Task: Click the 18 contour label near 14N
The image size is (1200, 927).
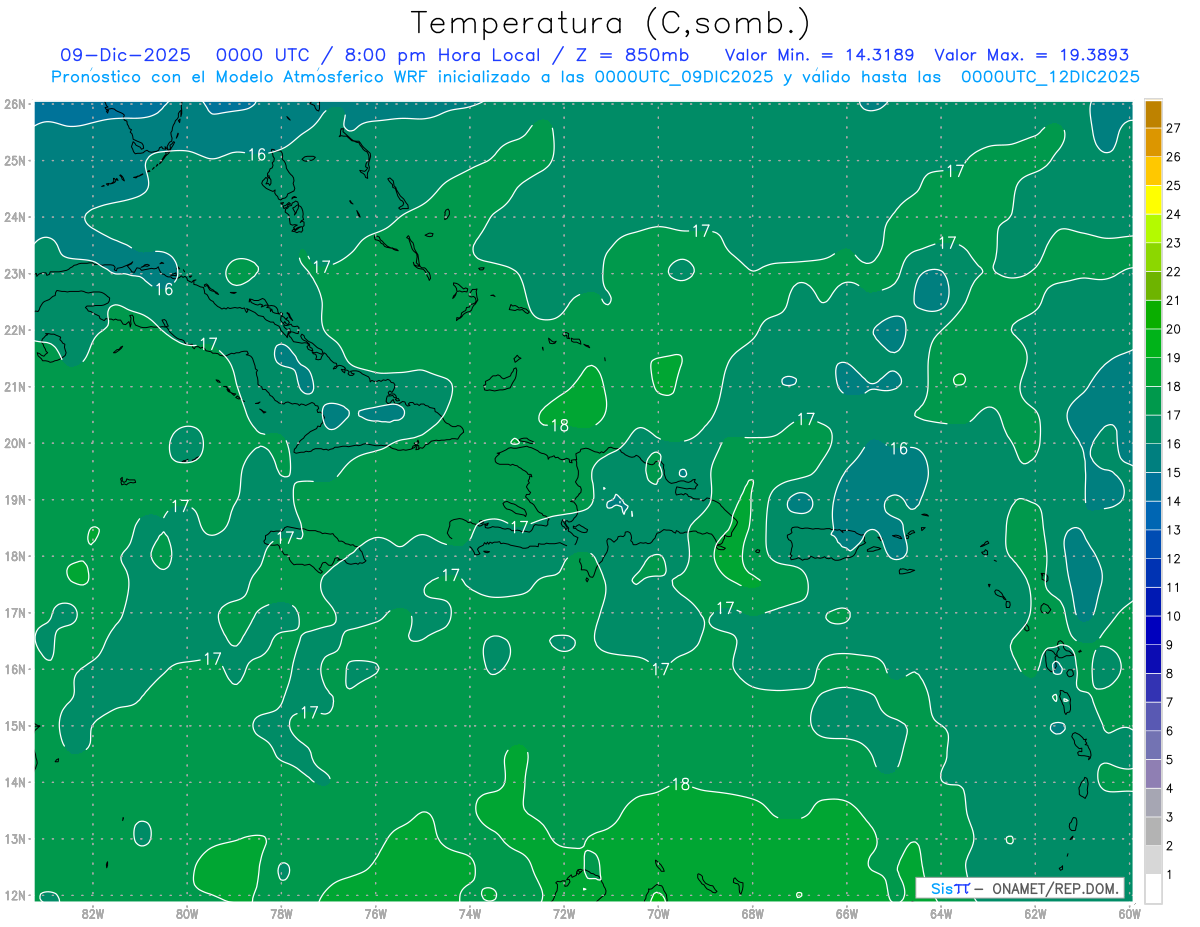Action: coord(680,784)
